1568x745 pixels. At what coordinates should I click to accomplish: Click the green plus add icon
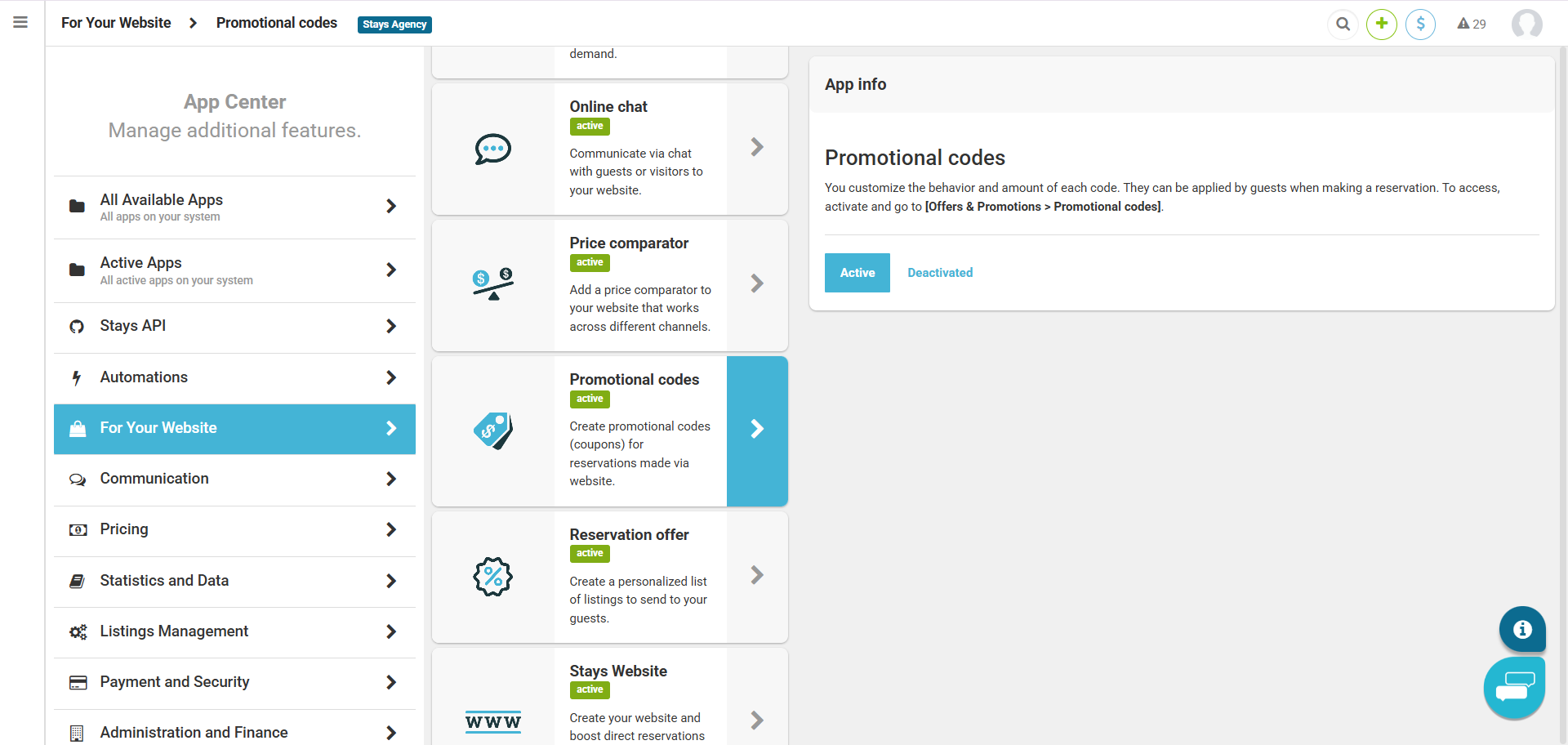click(x=1382, y=24)
